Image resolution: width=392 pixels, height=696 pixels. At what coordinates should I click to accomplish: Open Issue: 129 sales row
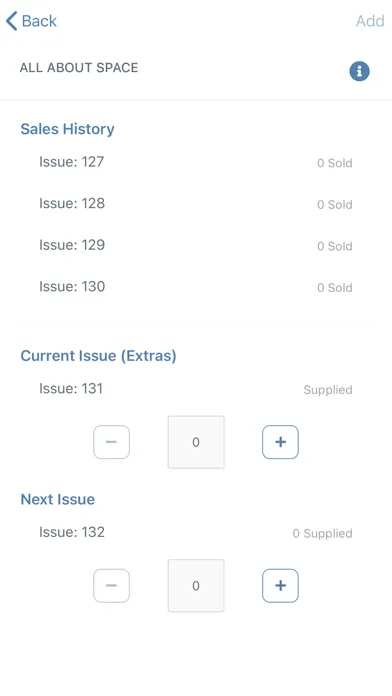click(196, 245)
